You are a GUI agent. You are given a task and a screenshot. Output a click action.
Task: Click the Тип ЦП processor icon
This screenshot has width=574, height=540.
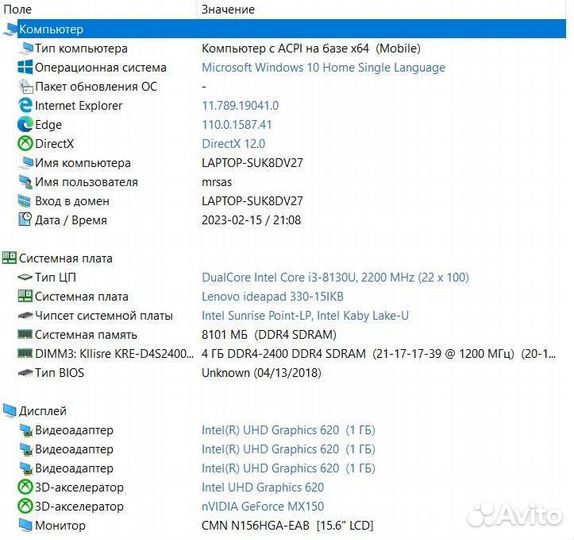25,278
